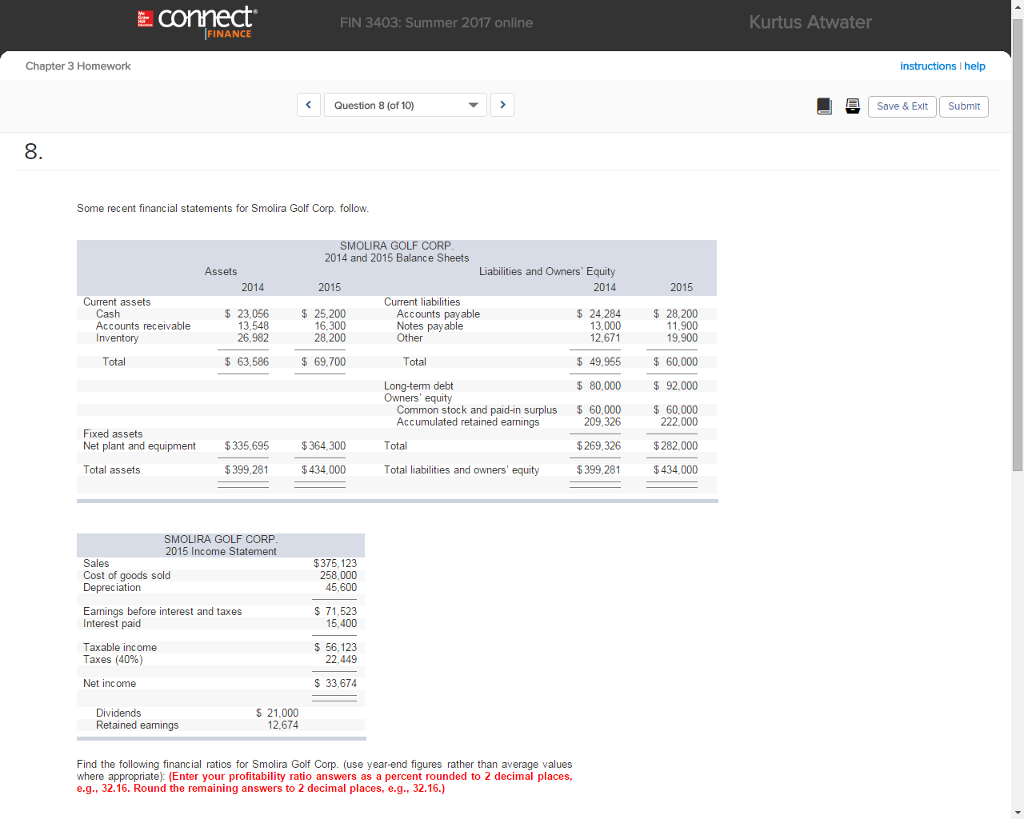This screenshot has width=1024, height=819.
Task: Click net income value $ 33,674
Action: point(336,684)
